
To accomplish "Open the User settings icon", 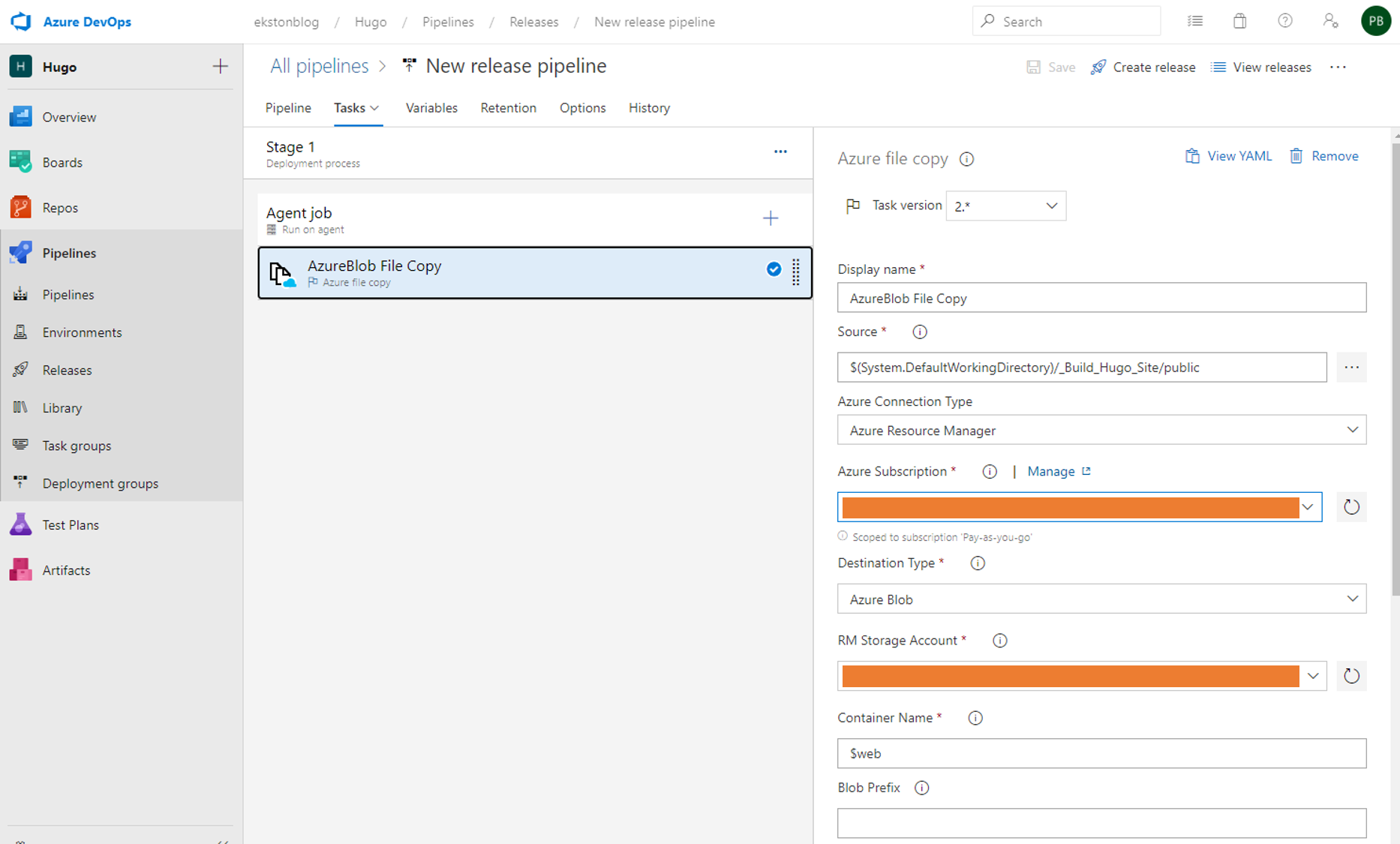I will 1330,21.
